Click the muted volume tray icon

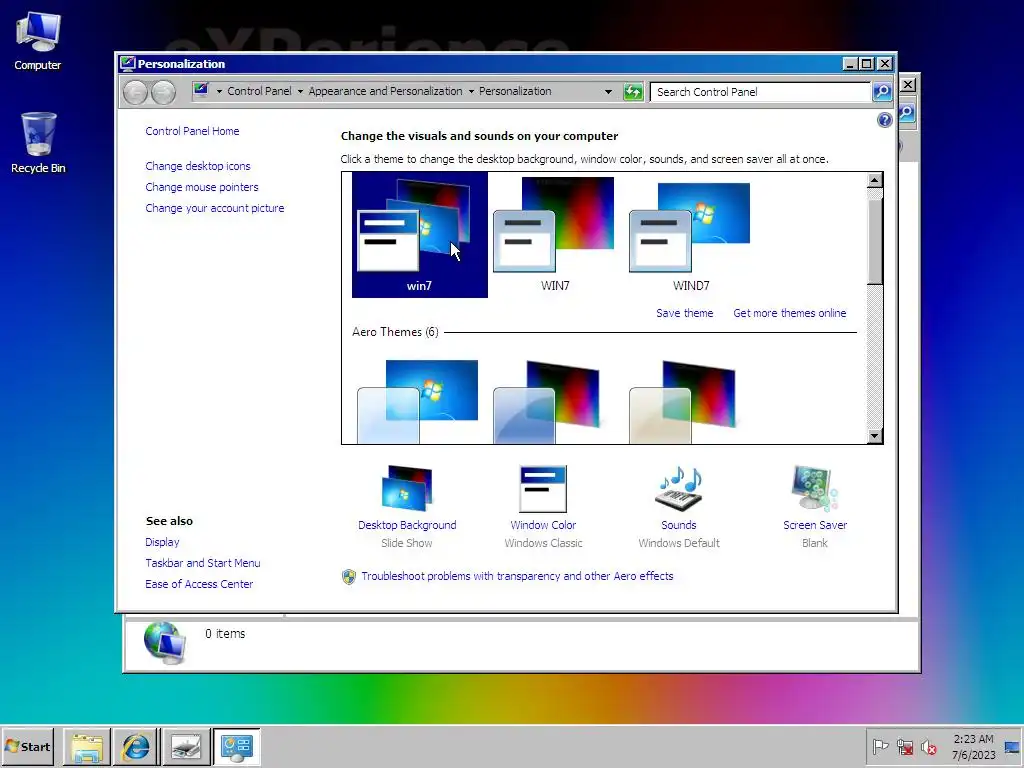pos(928,746)
